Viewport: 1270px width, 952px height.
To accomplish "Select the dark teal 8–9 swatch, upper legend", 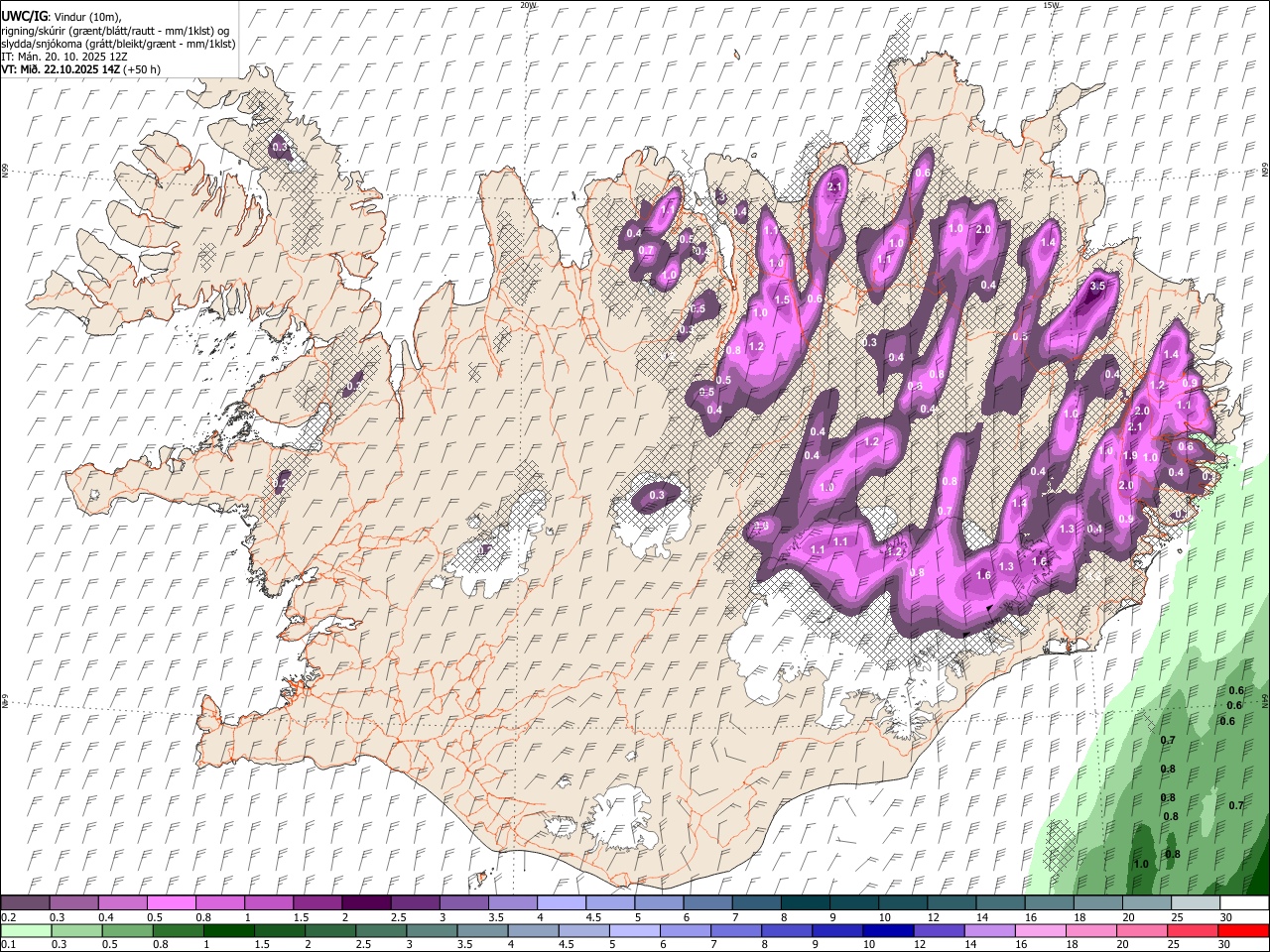I will [804, 903].
